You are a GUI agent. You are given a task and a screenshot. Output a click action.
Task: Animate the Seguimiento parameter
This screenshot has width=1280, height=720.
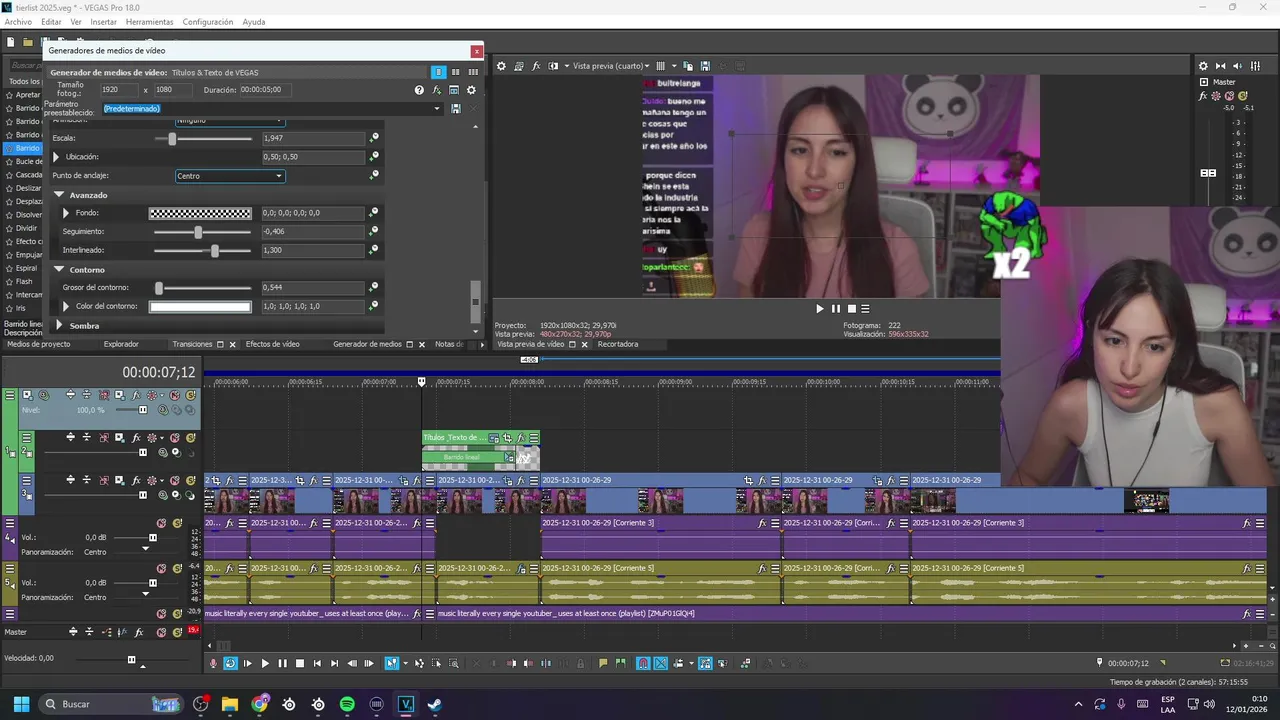[374, 231]
